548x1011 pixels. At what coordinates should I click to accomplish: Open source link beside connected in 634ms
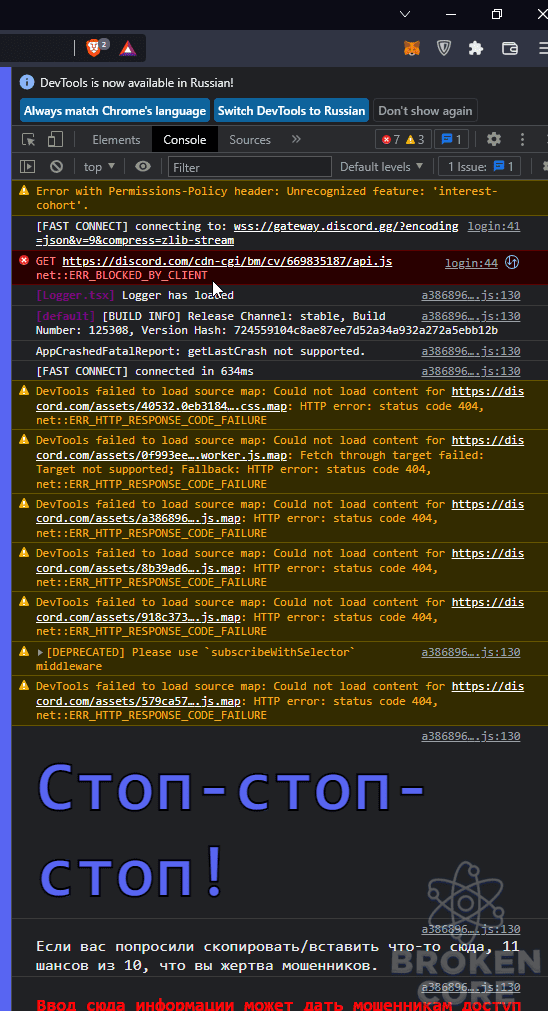click(x=471, y=371)
